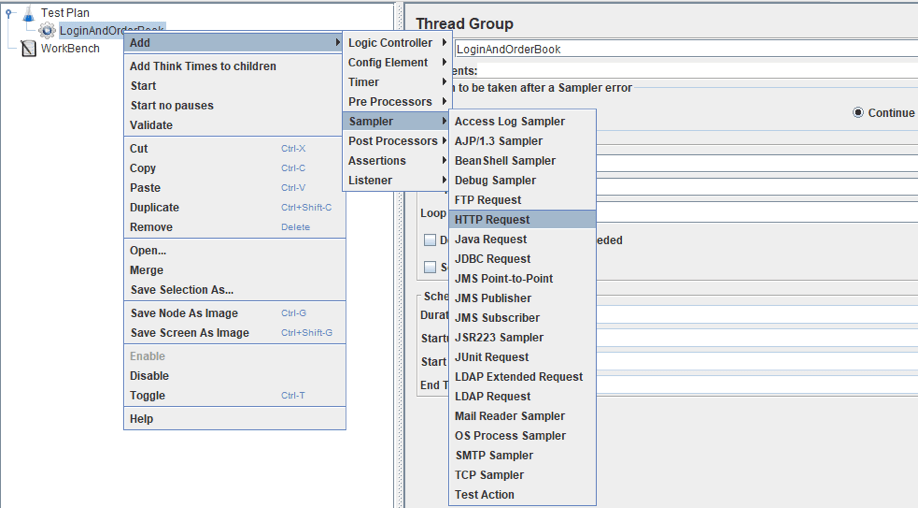Click Toggle in the context menu
Image resolution: width=918 pixels, height=508 pixels.
coord(234,396)
